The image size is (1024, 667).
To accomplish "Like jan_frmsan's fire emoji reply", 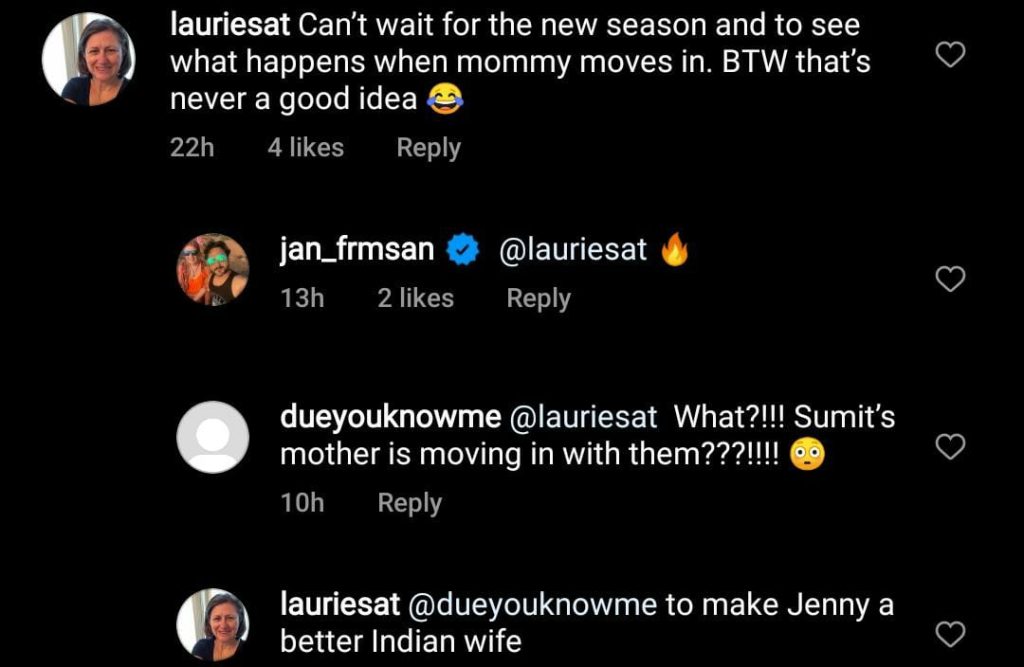I will [x=949, y=280].
